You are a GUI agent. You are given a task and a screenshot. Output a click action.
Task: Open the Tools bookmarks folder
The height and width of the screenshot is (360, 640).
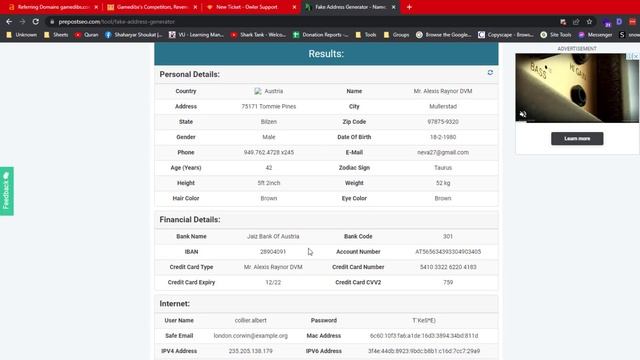click(x=366, y=35)
